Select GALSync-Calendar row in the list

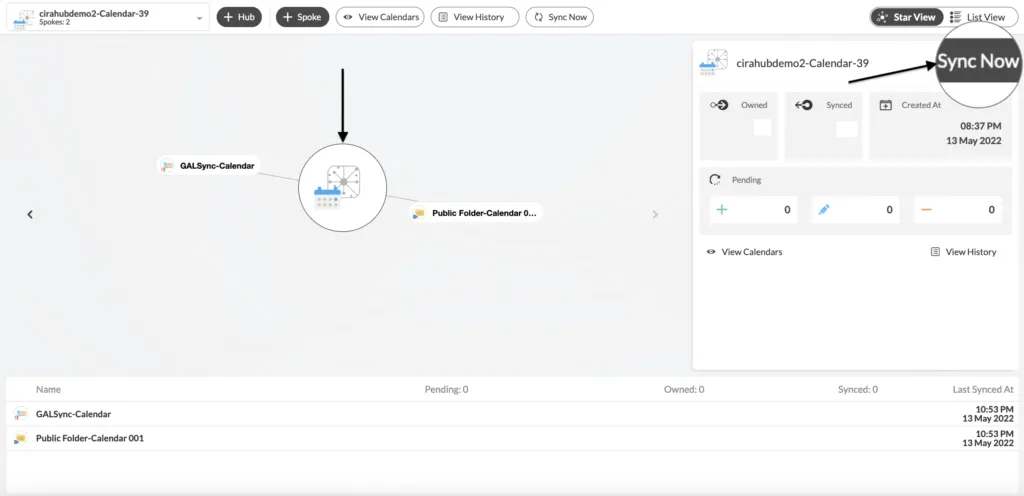(512, 414)
